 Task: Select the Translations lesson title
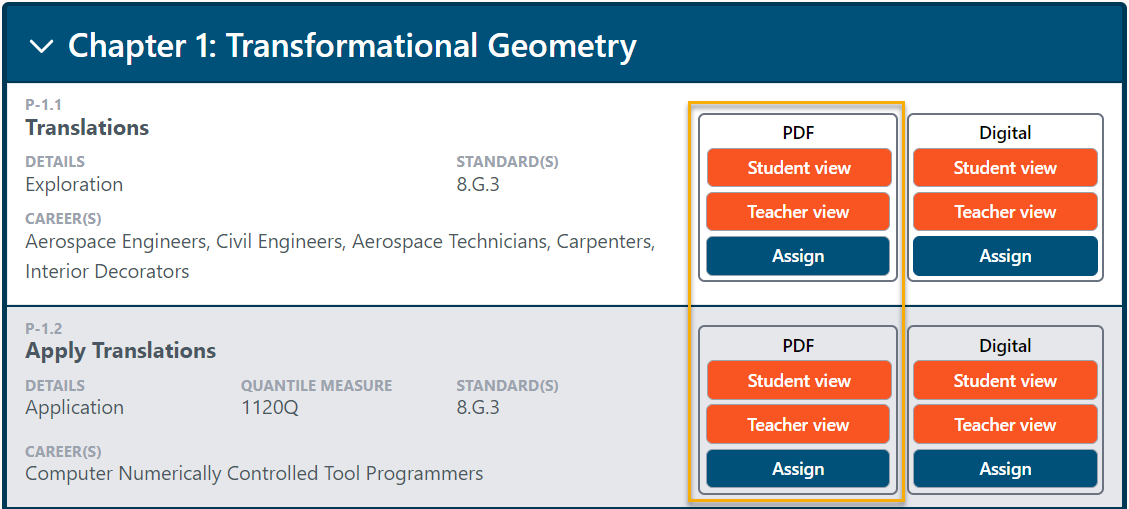87,128
